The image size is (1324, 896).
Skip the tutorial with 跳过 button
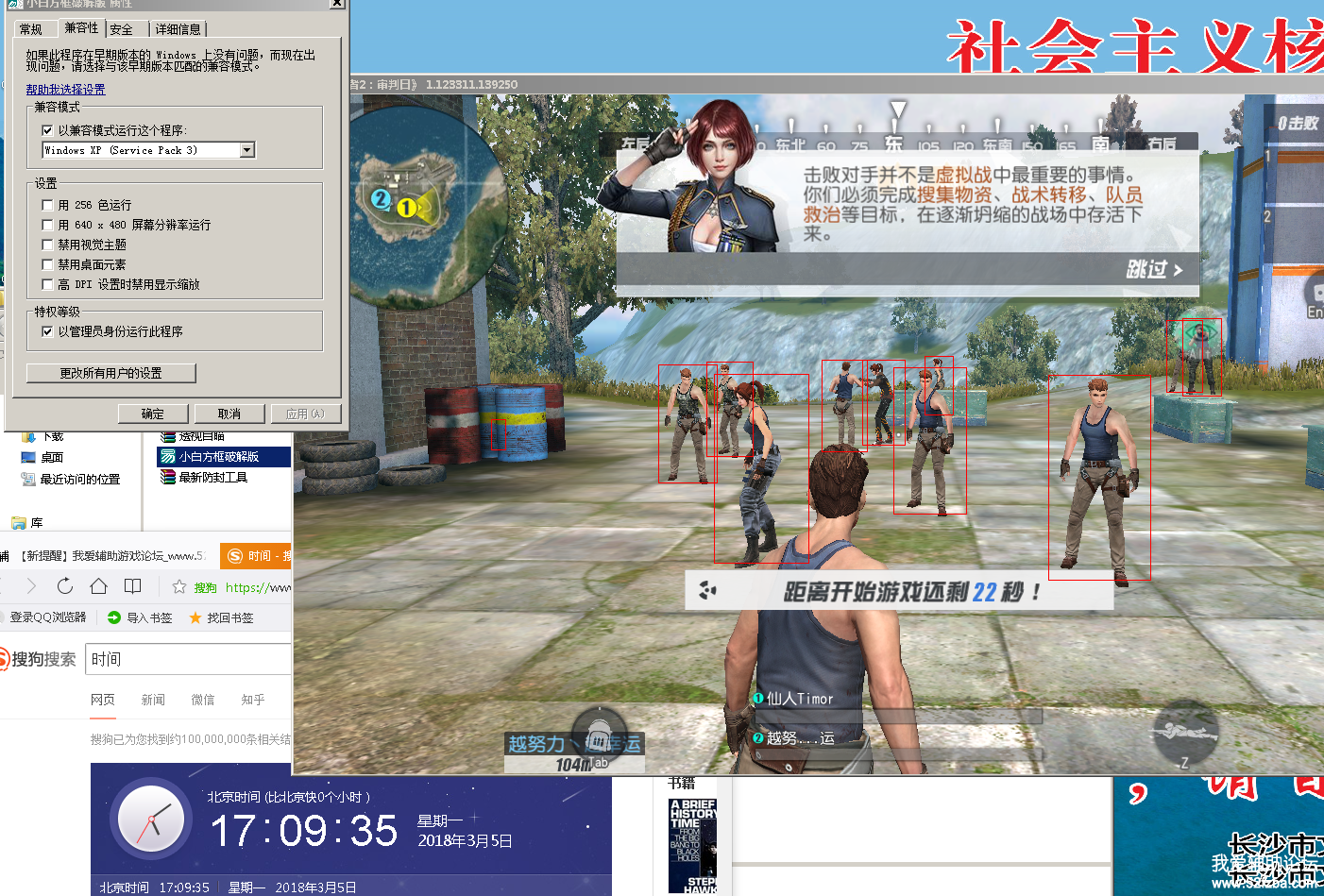point(1154,269)
